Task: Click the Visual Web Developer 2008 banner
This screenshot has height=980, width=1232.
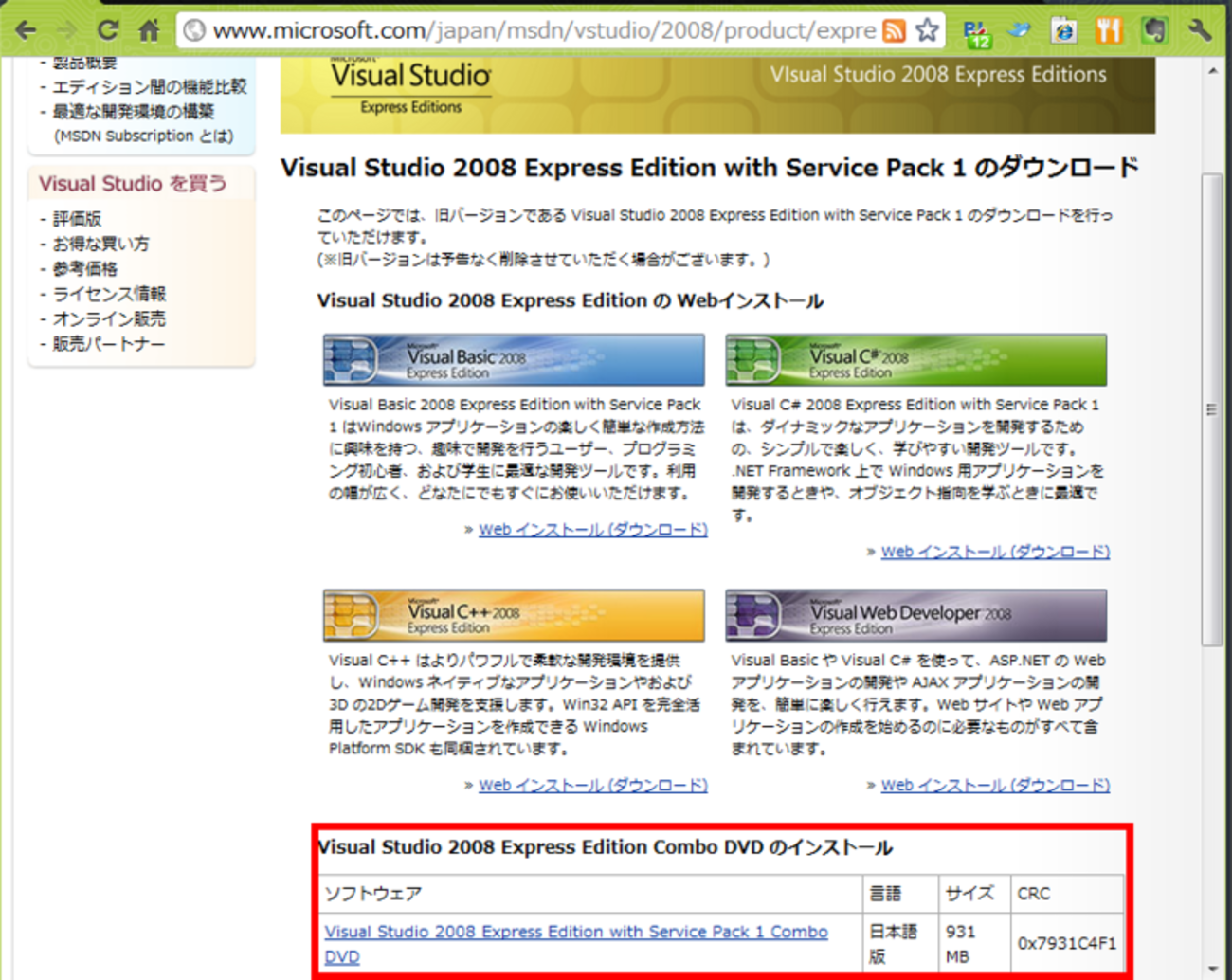Action: 916,616
